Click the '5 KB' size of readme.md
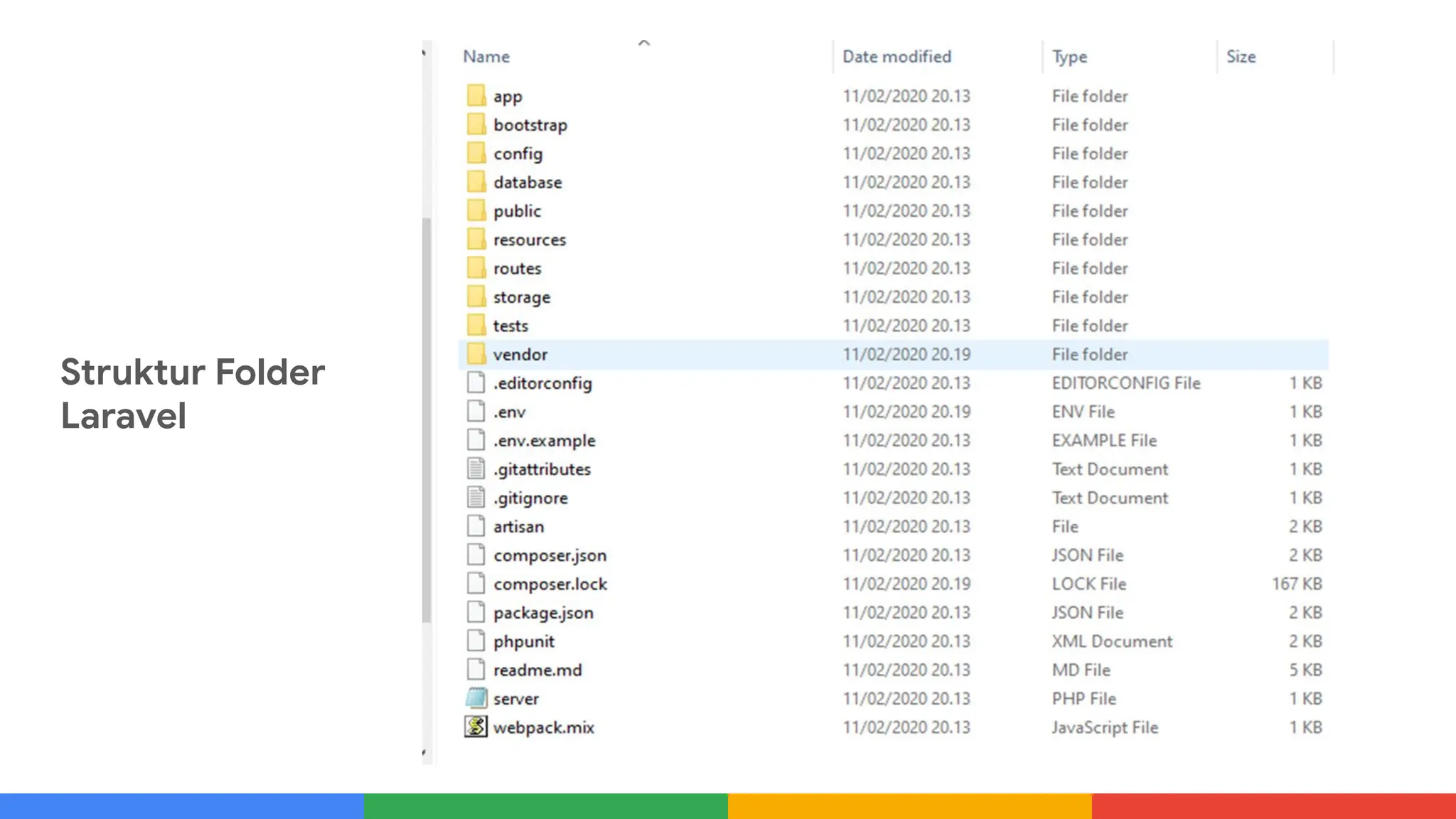1456x819 pixels. pyautogui.click(x=1305, y=670)
